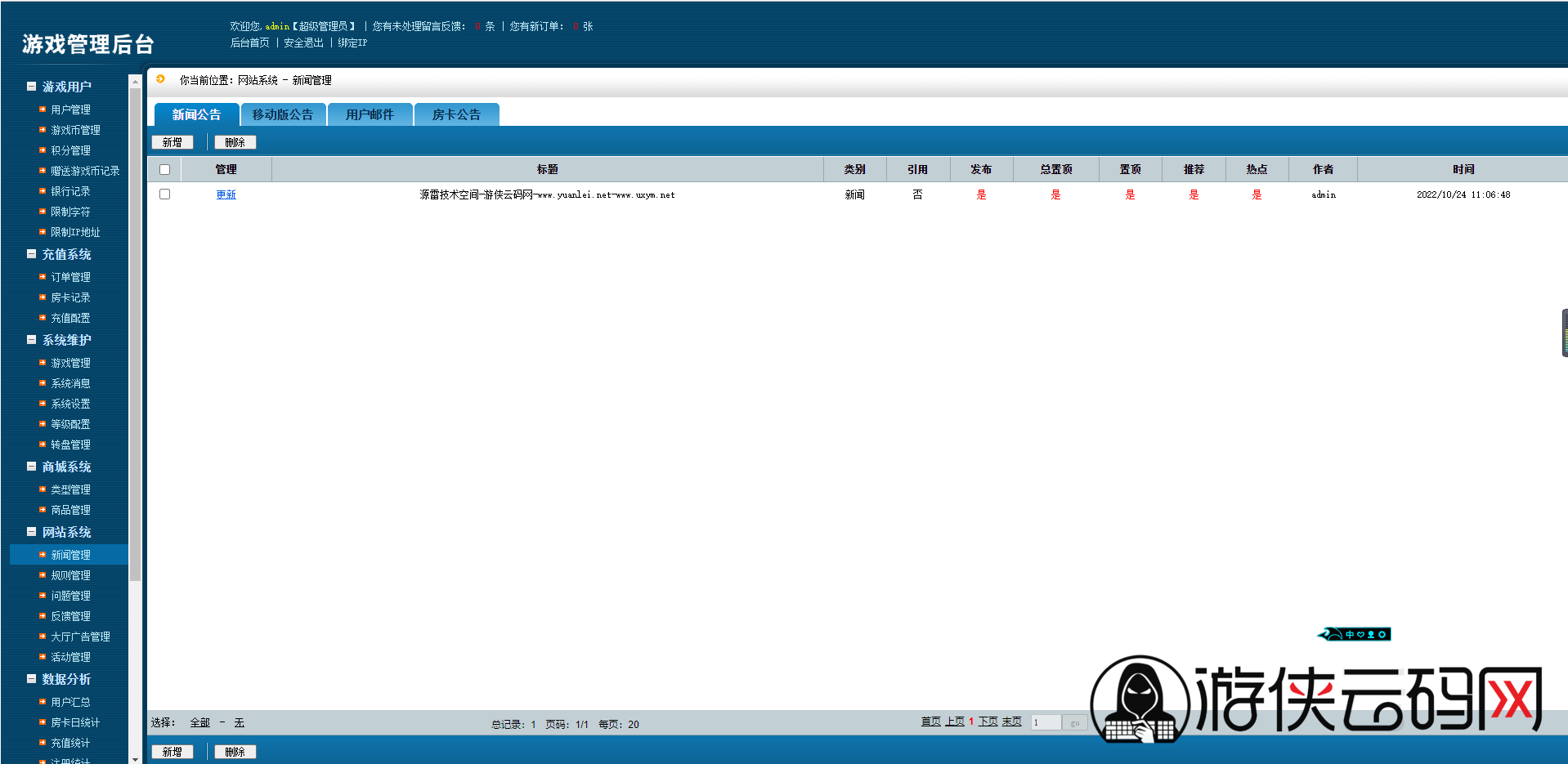Open 大厅广告管理 in the sidebar
Viewport: 1568px width, 764px height.
80,637
